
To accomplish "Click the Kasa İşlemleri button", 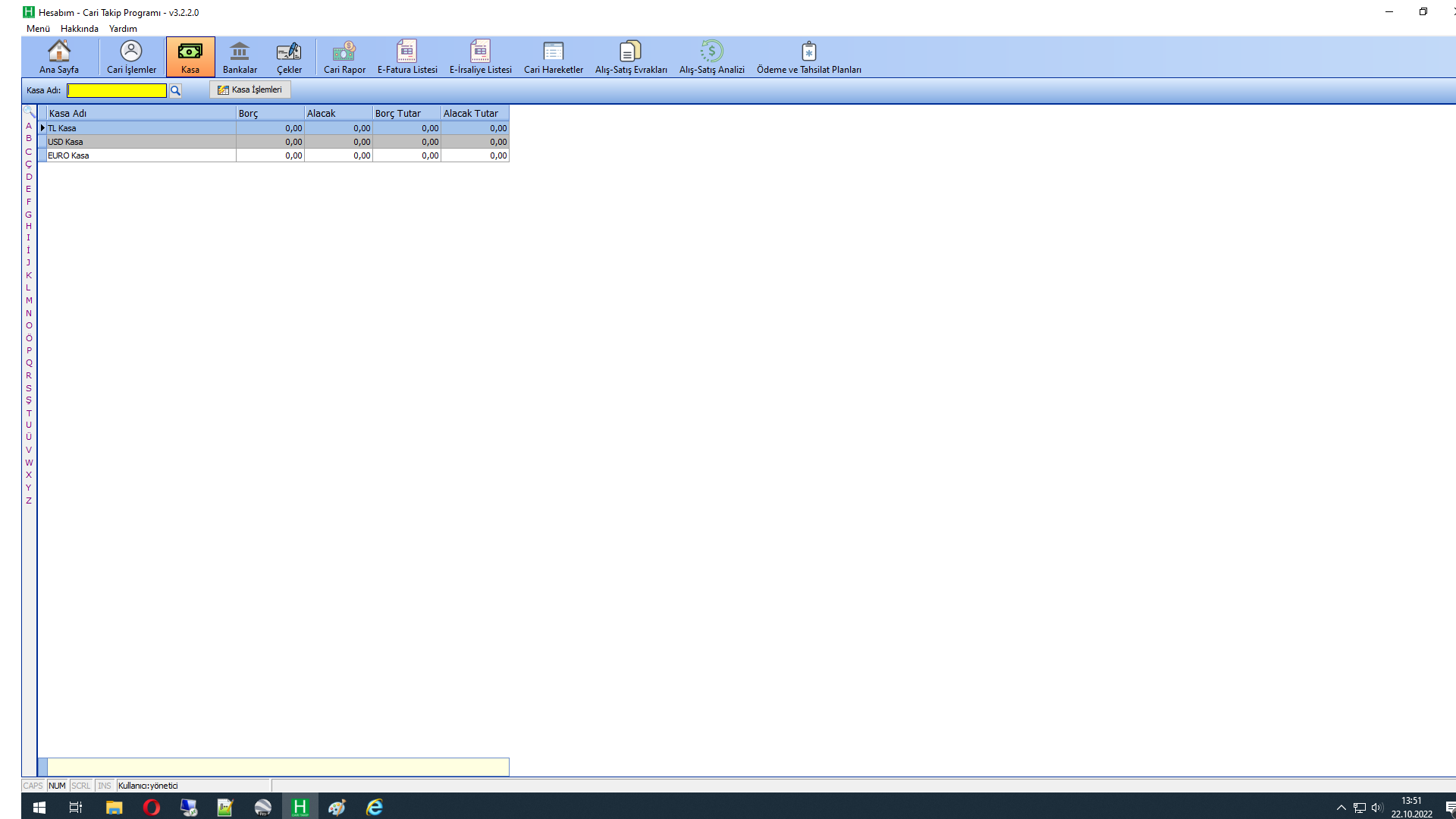I will point(250,89).
